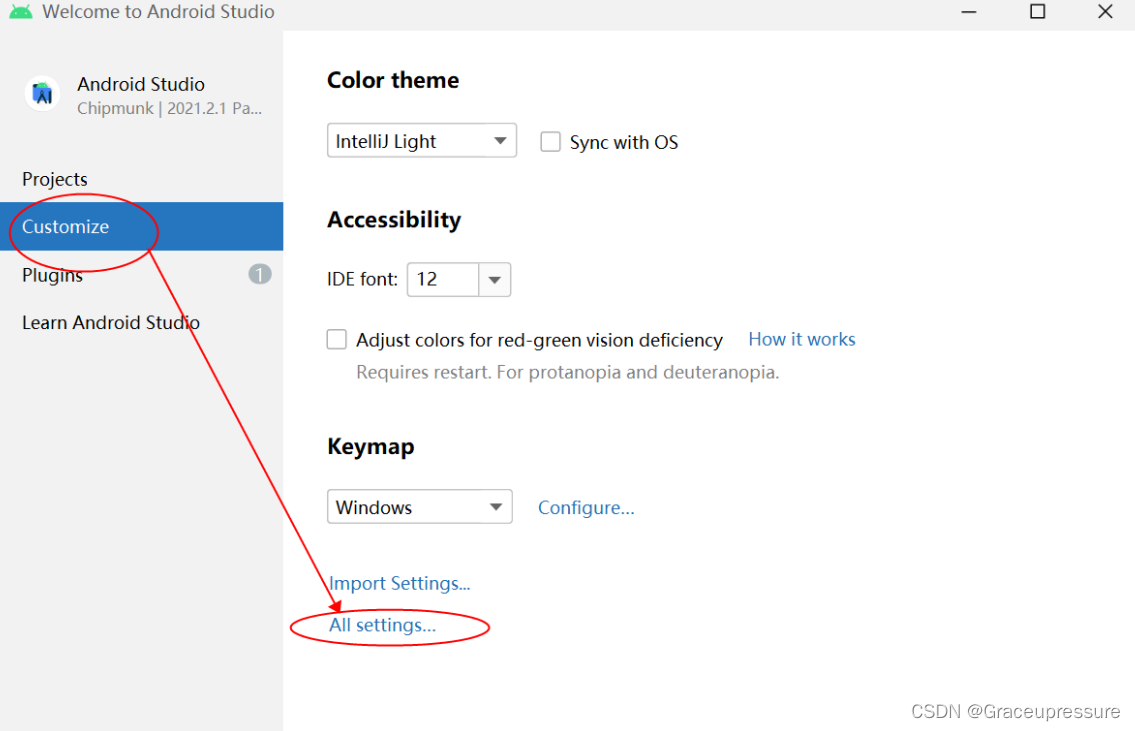Enable the Sync with OS checkbox

coord(550,142)
